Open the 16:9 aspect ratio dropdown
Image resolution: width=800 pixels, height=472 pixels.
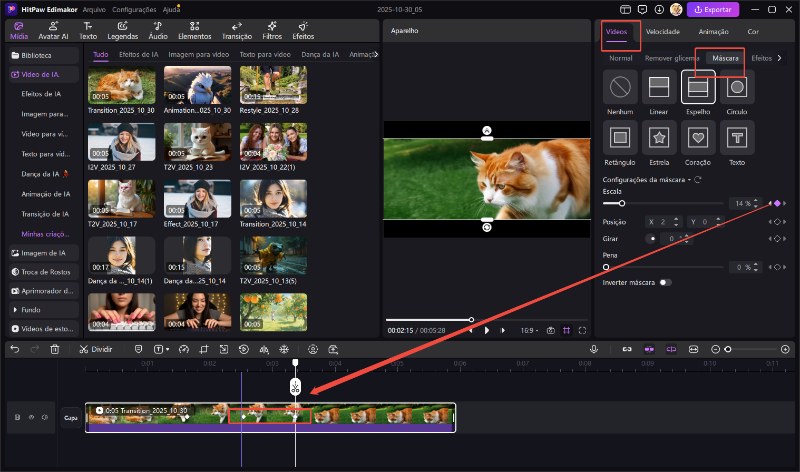(526, 330)
